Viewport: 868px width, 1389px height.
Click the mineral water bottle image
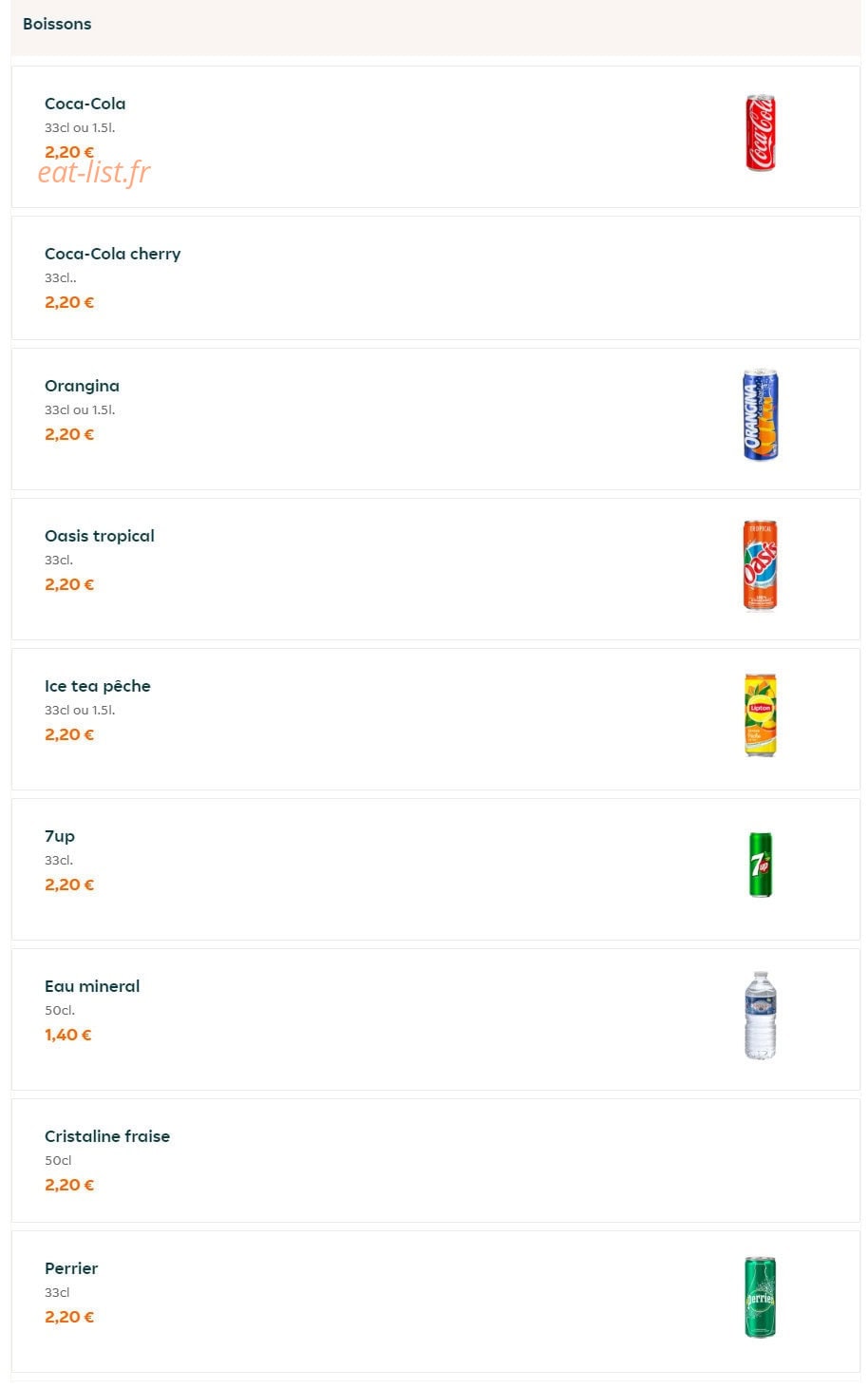[761, 1015]
